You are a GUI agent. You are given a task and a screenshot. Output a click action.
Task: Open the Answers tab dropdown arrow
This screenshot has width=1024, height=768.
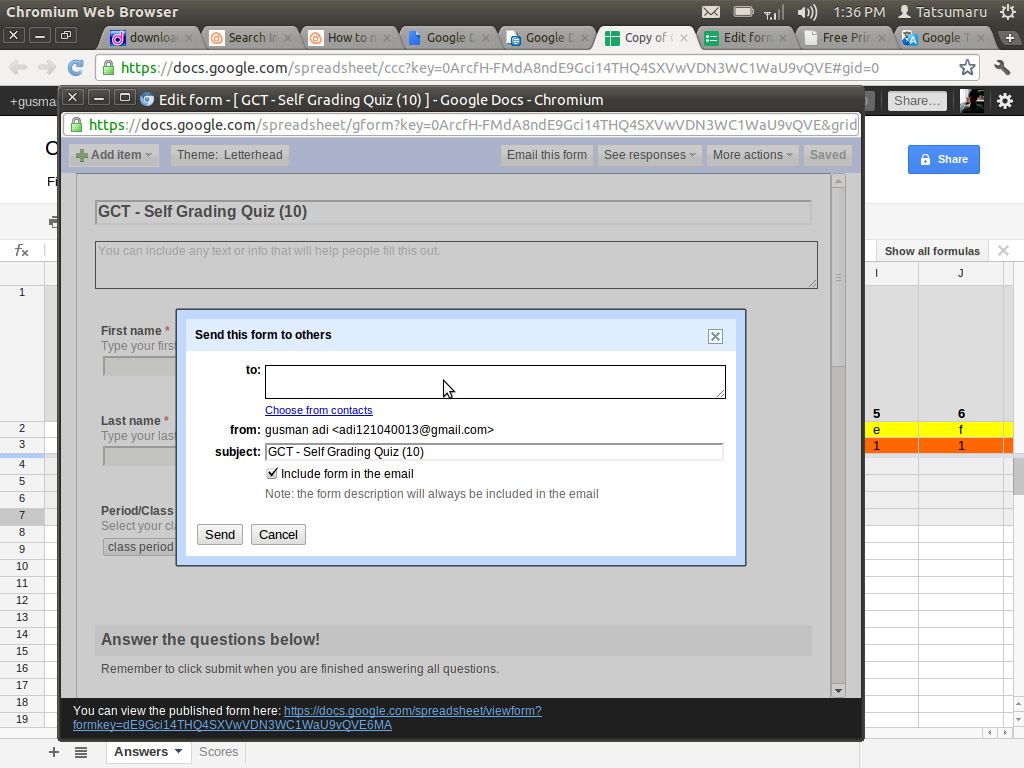(x=178, y=751)
